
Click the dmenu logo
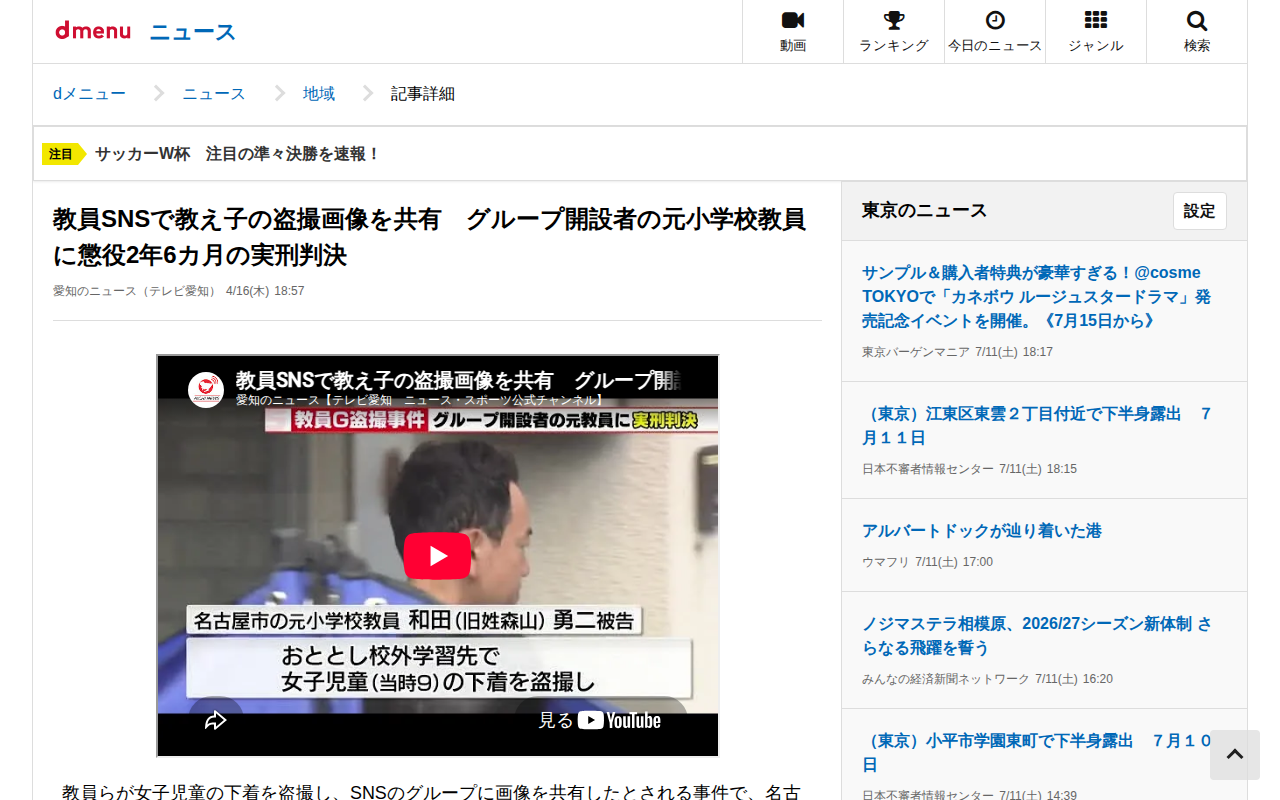[93, 31]
